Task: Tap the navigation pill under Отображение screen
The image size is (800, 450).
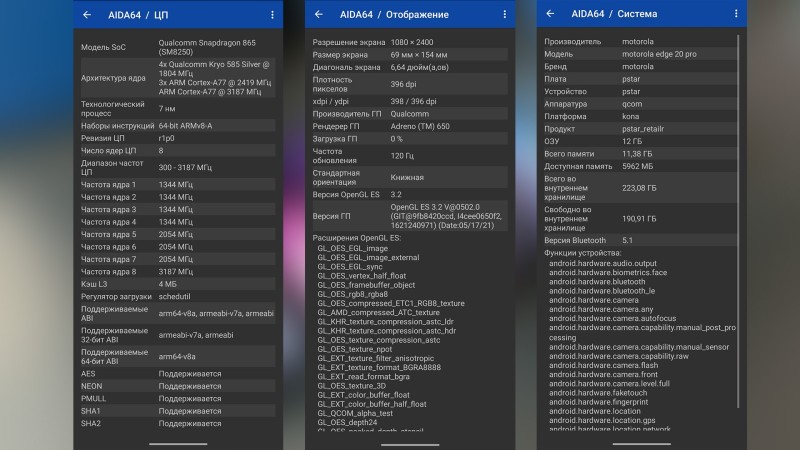Action: [x=410, y=444]
